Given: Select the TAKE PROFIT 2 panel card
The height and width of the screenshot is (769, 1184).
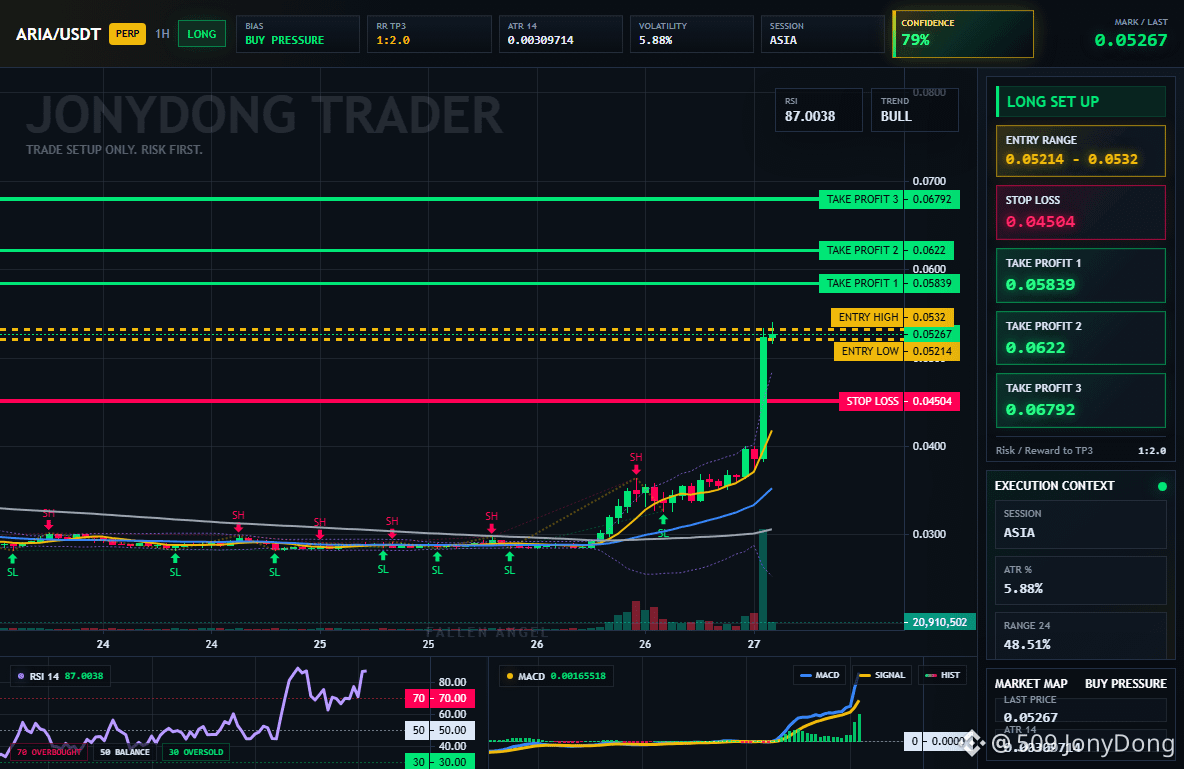Looking at the screenshot, I should [x=1081, y=338].
